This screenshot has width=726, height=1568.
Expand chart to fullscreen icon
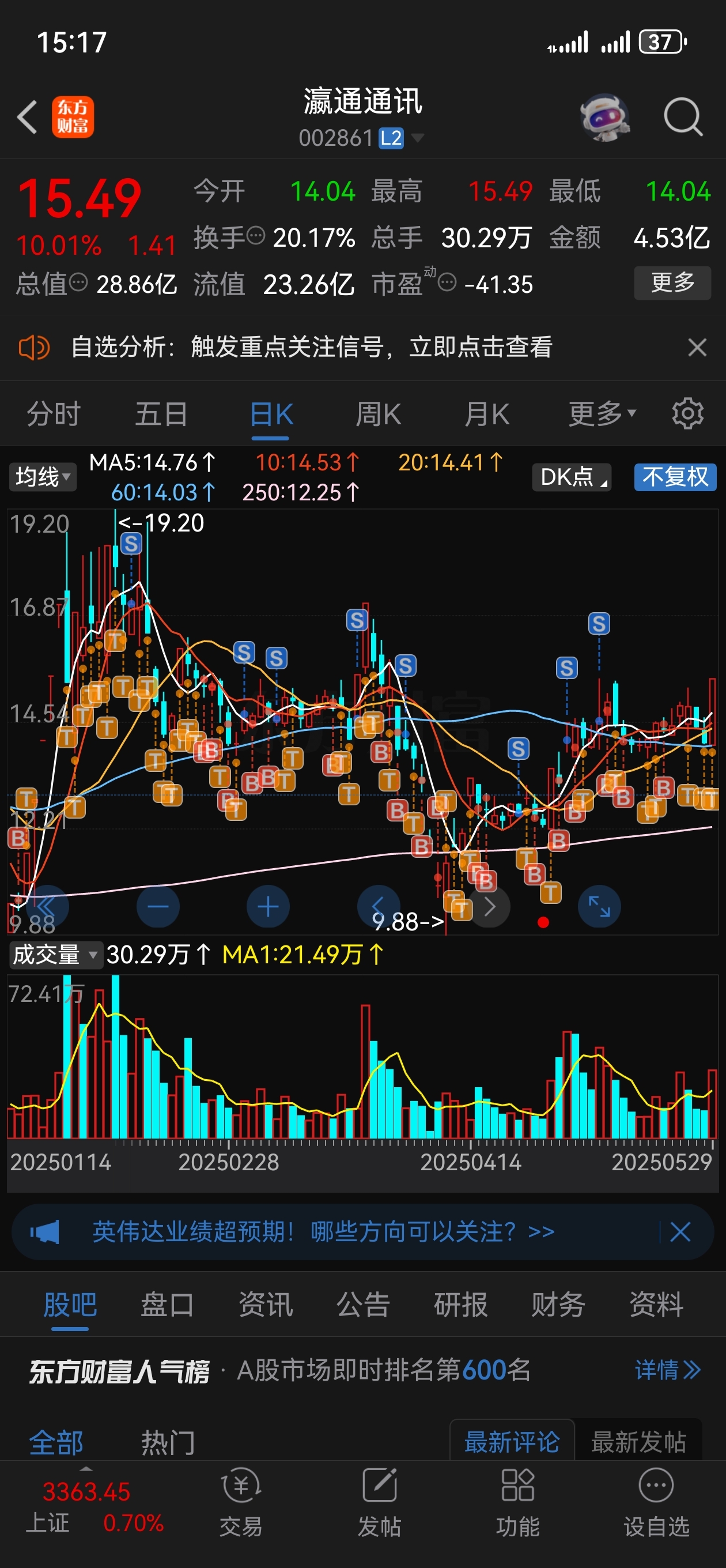click(x=599, y=906)
